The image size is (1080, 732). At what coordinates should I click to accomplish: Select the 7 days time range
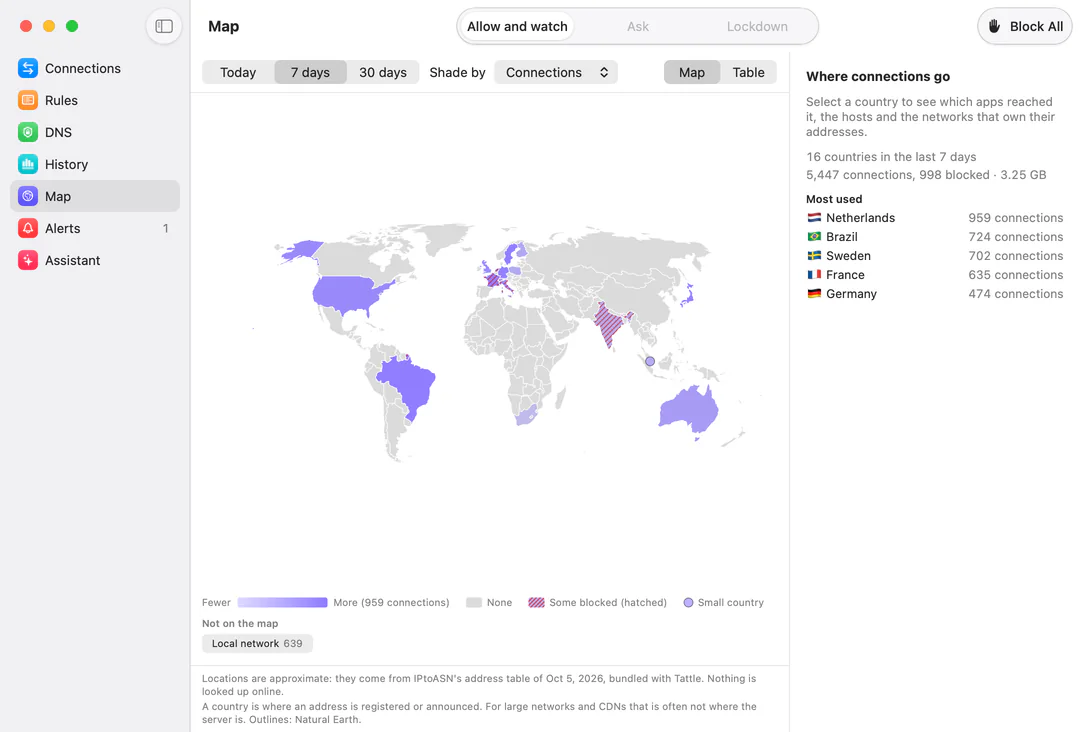point(310,72)
